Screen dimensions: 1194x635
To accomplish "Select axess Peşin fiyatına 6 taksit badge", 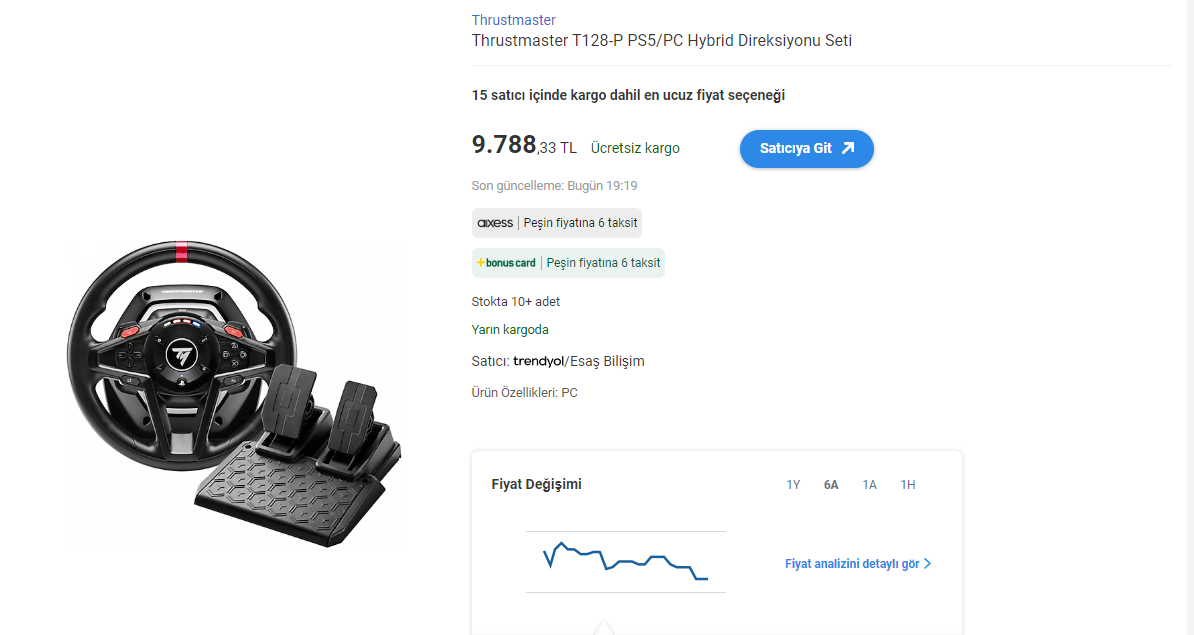I will pos(557,223).
